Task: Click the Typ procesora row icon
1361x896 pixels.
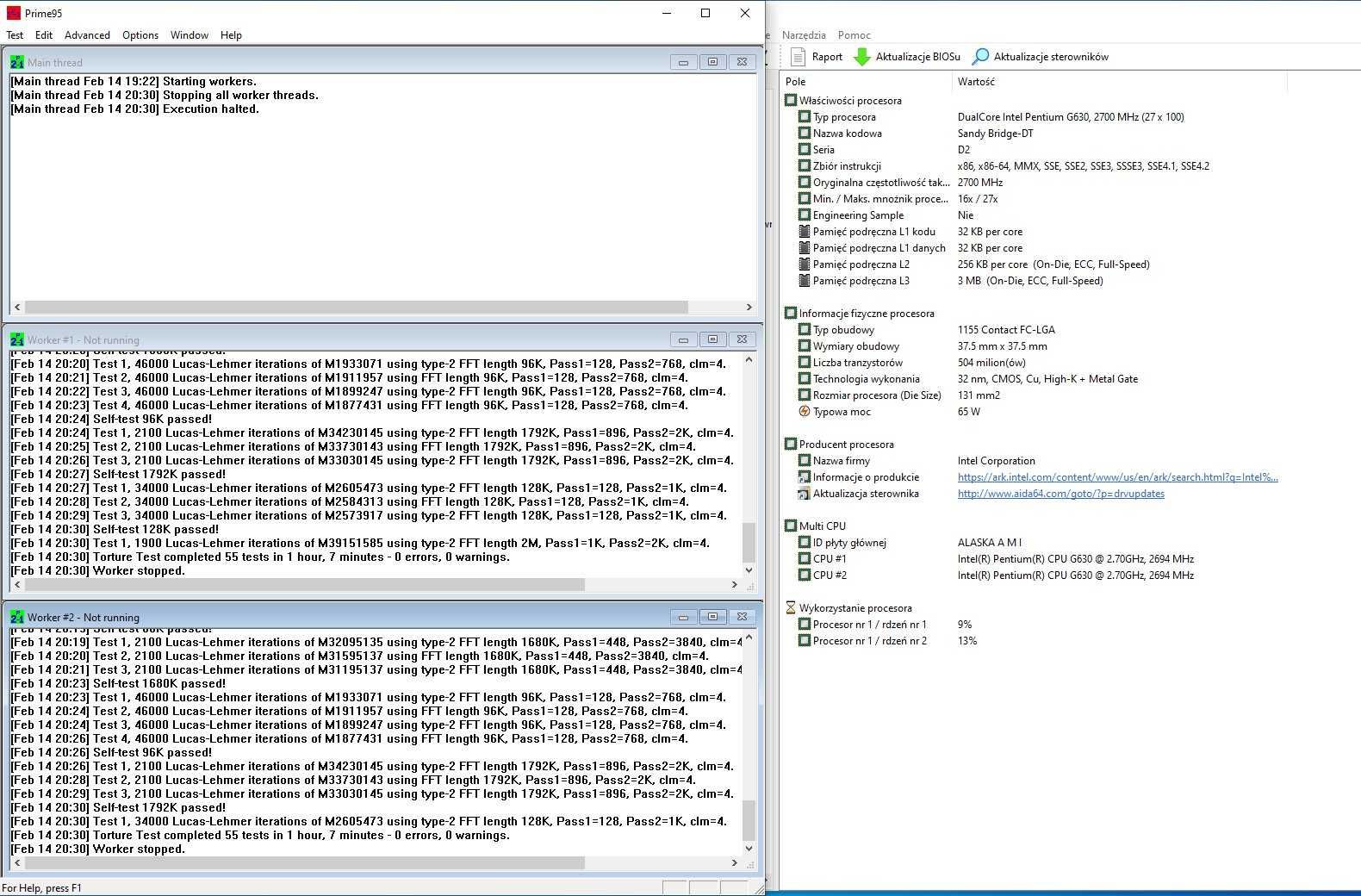Action: [804, 116]
